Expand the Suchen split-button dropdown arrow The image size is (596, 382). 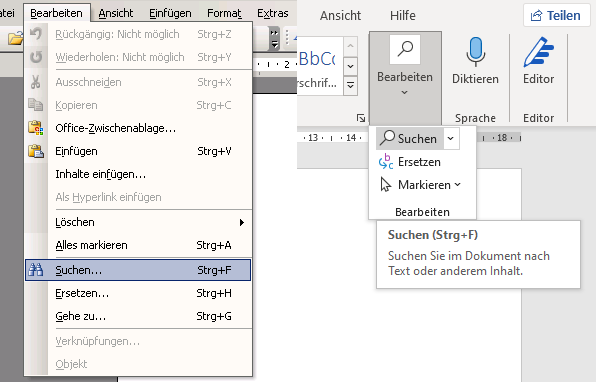point(451,138)
